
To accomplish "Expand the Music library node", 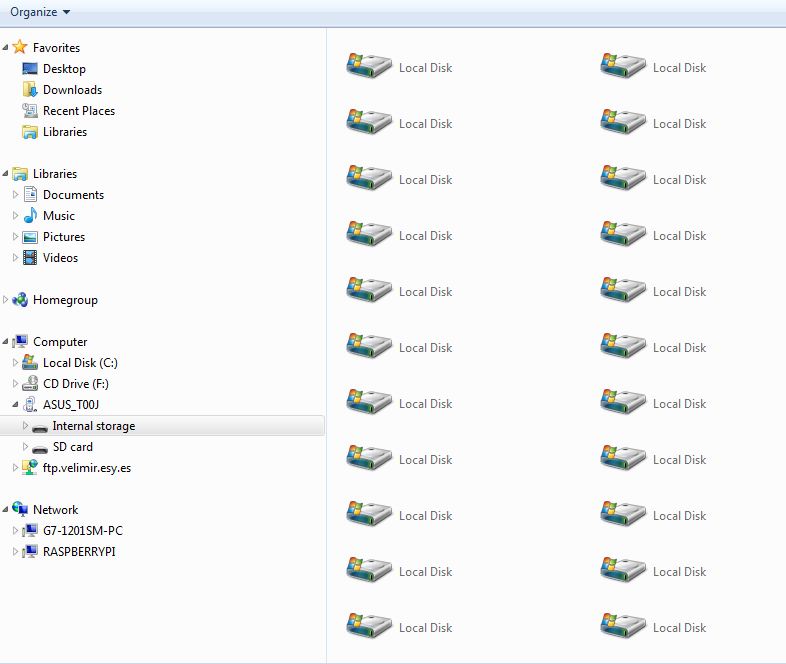I will tap(15, 215).
